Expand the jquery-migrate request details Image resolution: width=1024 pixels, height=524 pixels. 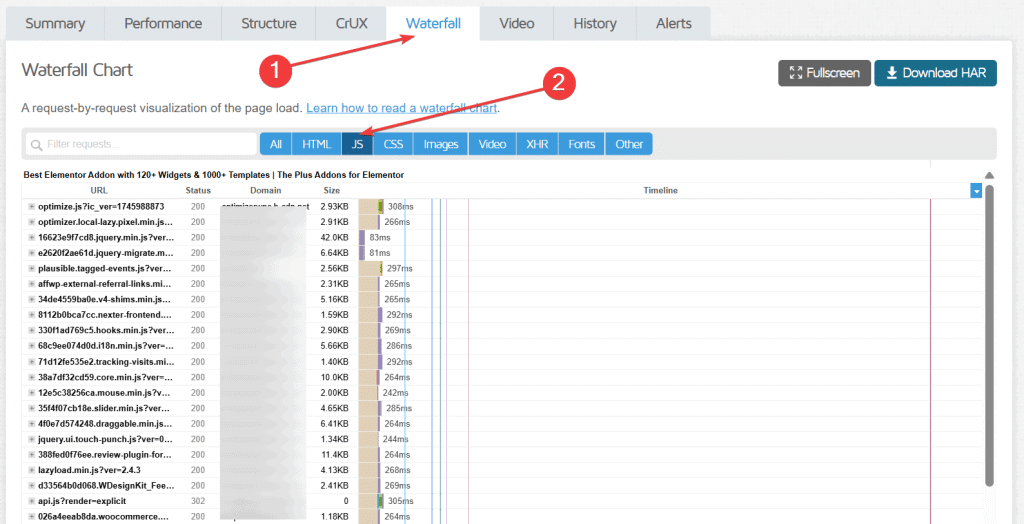click(x=31, y=253)
